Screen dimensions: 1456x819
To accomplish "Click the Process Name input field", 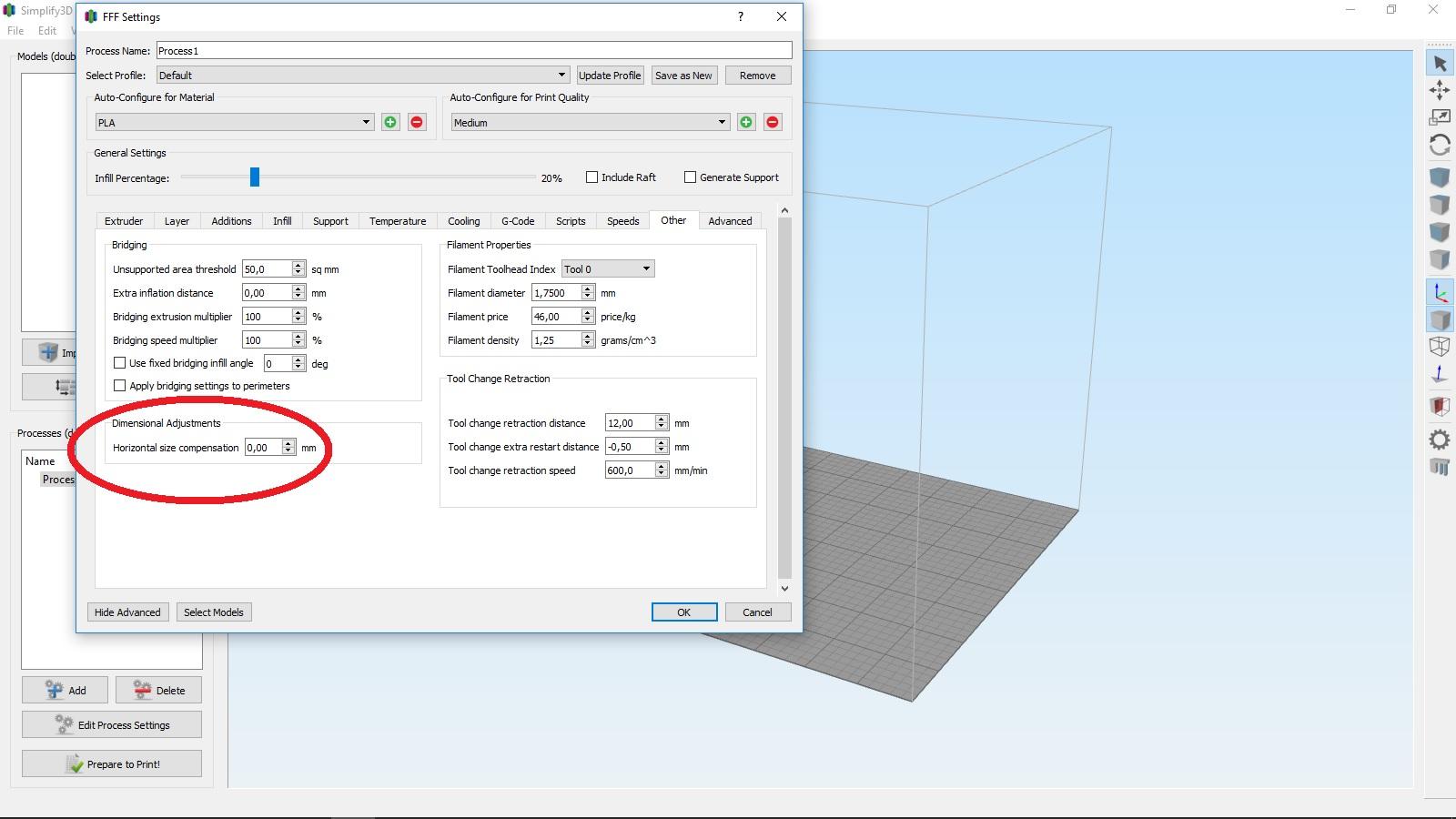I will (x=474, y=50).
